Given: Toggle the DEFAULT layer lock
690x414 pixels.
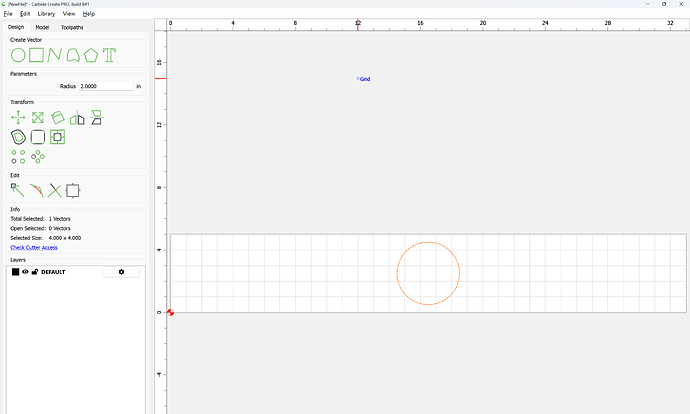Looking at the screenshot, I should (x=35, y=272).
